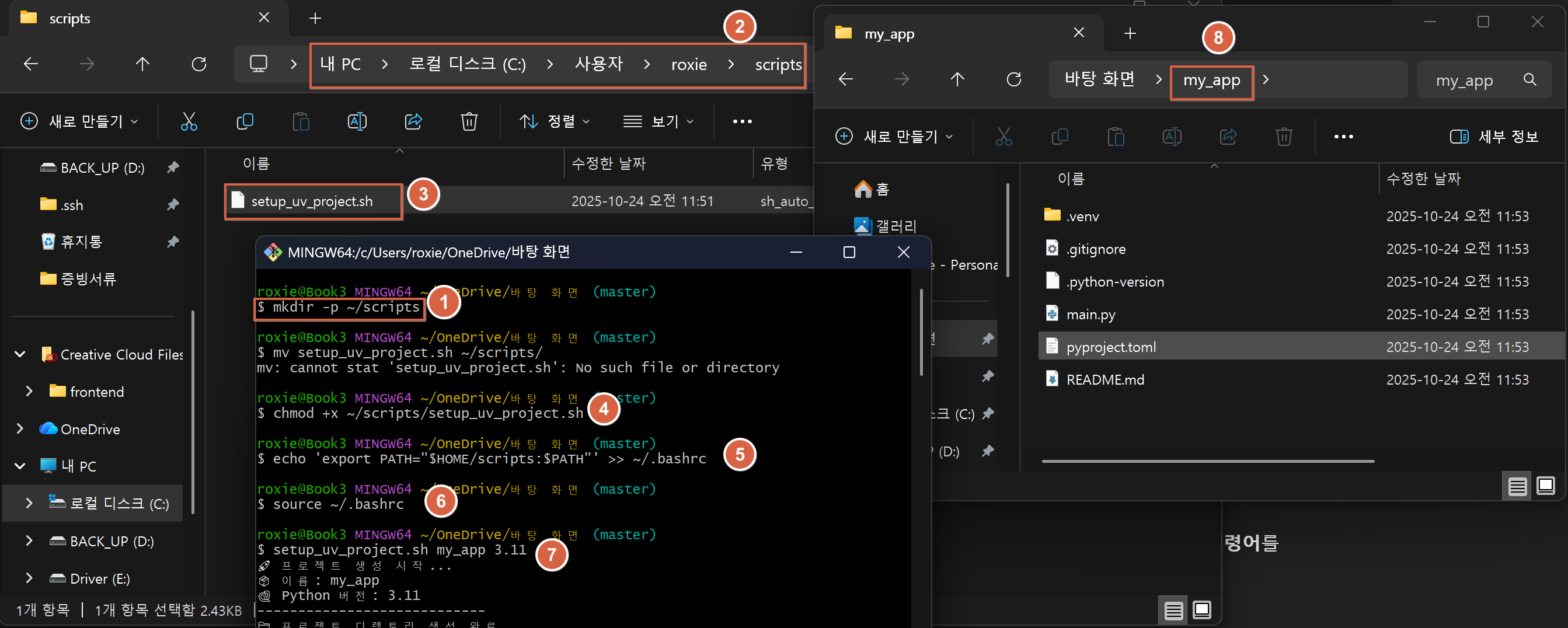1568x628 pixels.
Task: Click the delete trash icon in scripts toolbar
Action: tap(469, 122)
